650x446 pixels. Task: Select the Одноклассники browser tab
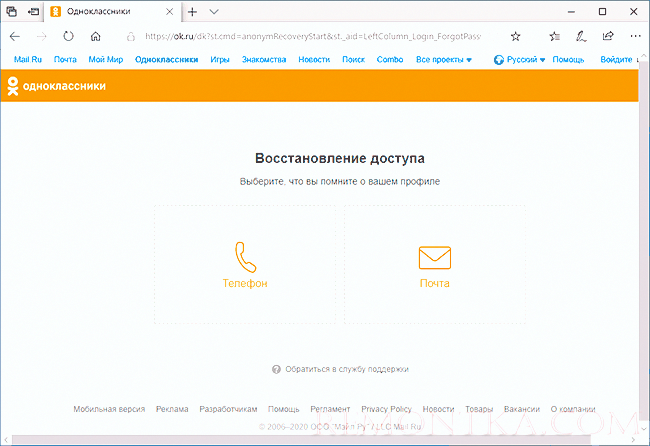(112, 12)
